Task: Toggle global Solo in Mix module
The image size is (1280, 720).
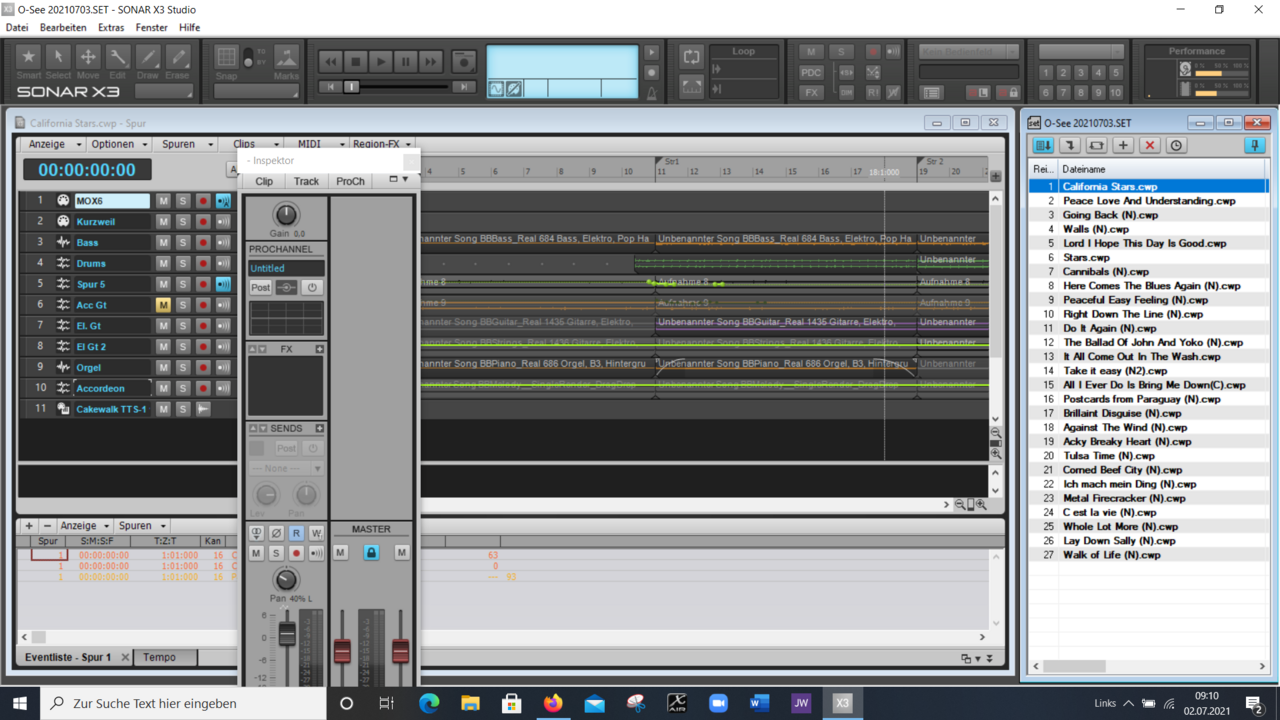Action: tap(841, 52)
